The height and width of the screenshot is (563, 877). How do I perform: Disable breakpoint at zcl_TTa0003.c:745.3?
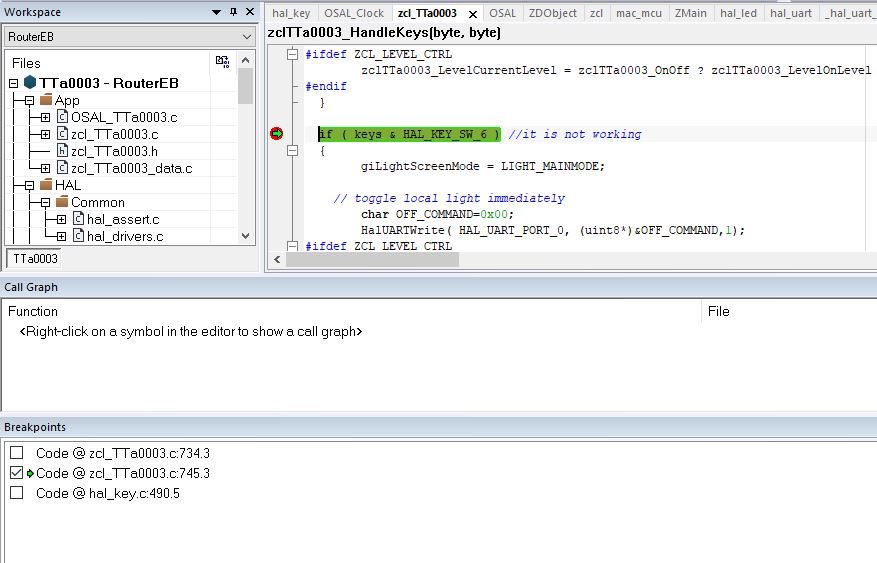(x=17, y=472)
